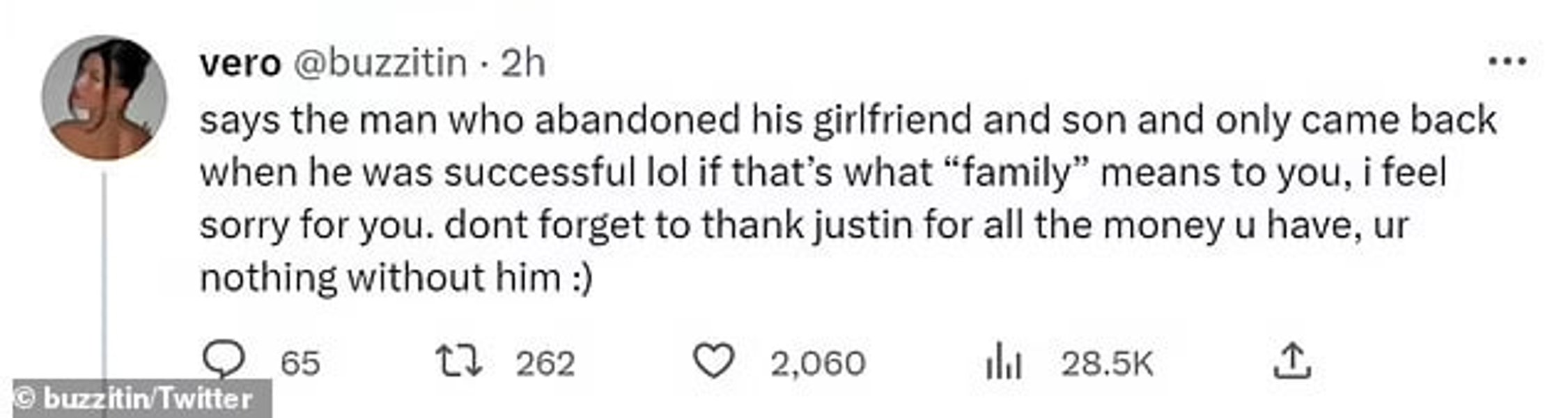The width and height of the screenshot is (1568, 418).
Task: Open the three-dot more options menu
Action: [x=1507, y=62]
